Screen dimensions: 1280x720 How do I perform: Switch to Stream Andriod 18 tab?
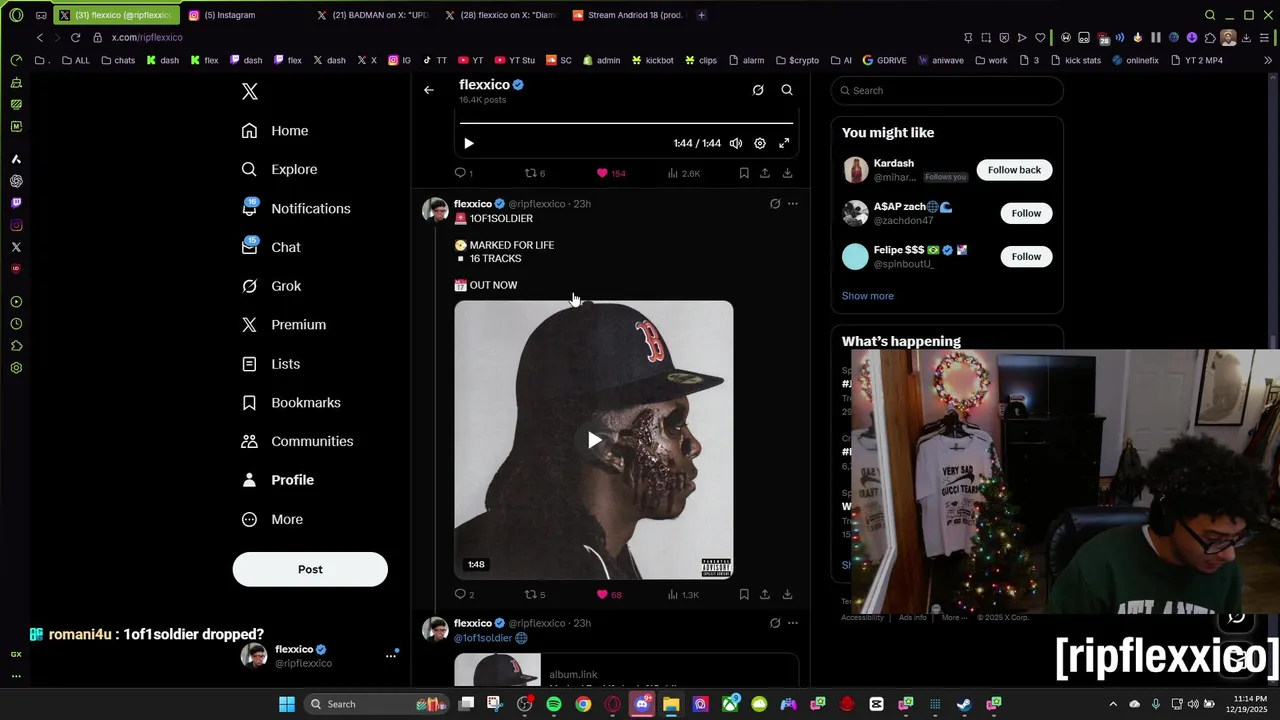click(628, 15)
